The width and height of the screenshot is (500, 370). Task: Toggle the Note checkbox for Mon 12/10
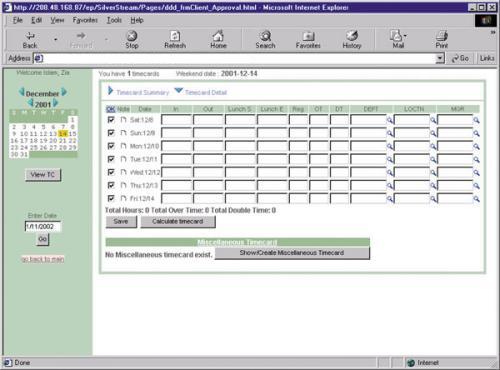pos(123,146)
